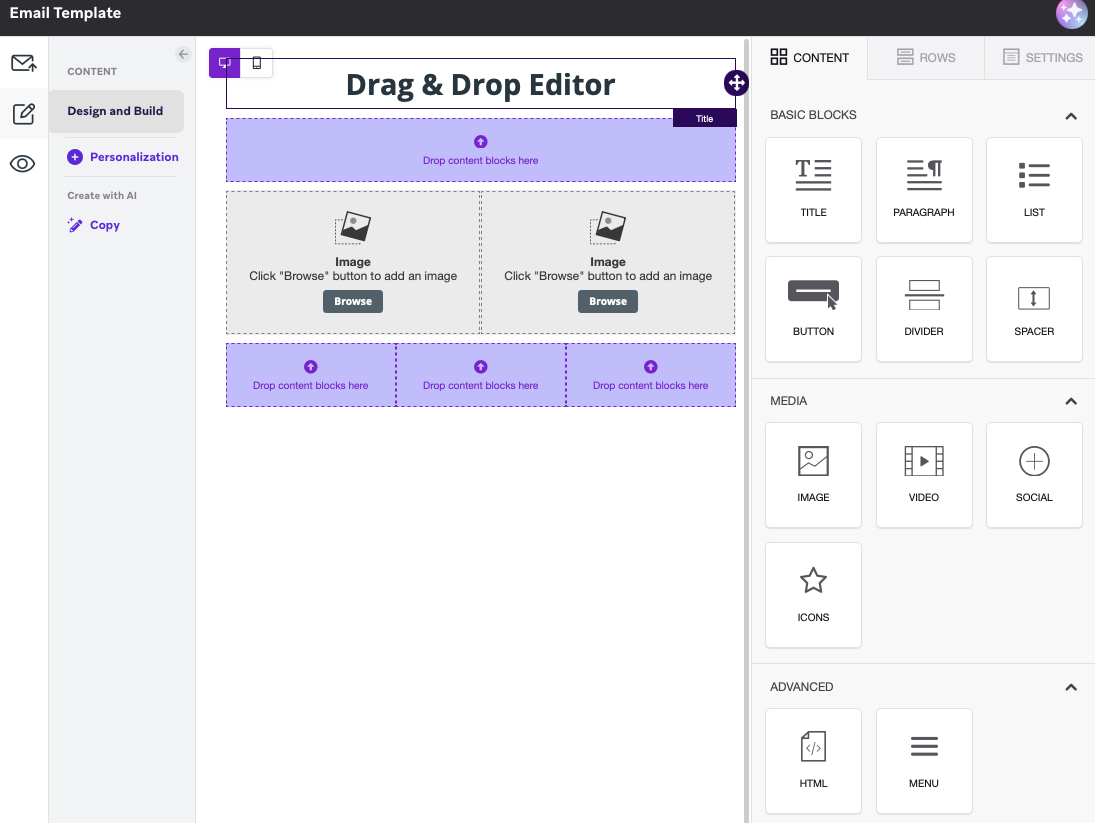Click Browse in the left image block
Screen dimensions: 1095x823
(353, 302)
